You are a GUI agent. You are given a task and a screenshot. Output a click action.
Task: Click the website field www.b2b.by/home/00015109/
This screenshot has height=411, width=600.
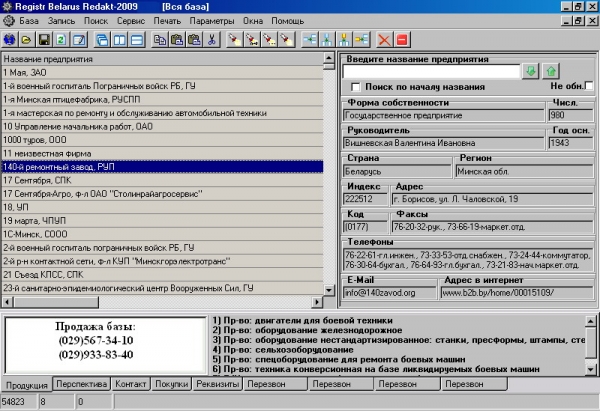pyautogui.click(x=517, y=293)
